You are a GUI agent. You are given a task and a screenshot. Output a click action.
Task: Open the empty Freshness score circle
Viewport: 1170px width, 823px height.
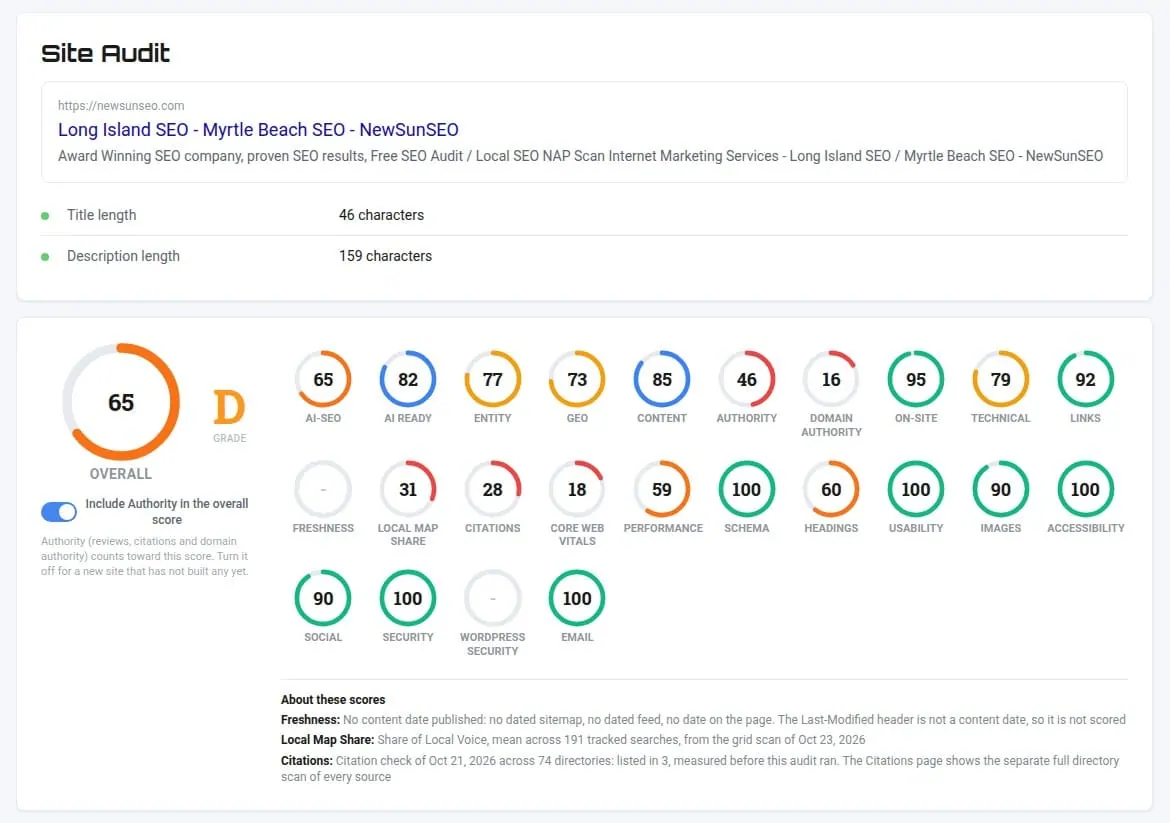[323, 489]
